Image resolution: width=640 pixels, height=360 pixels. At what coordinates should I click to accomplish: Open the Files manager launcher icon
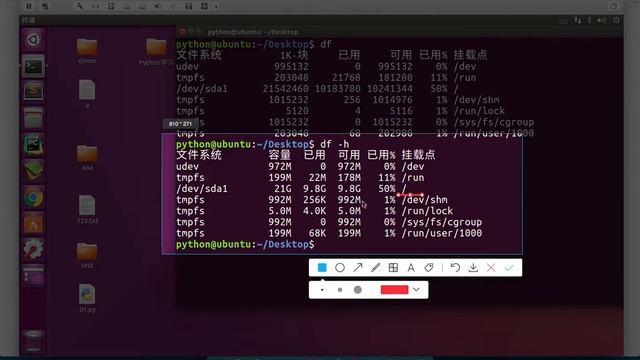[x=33, y=118]
